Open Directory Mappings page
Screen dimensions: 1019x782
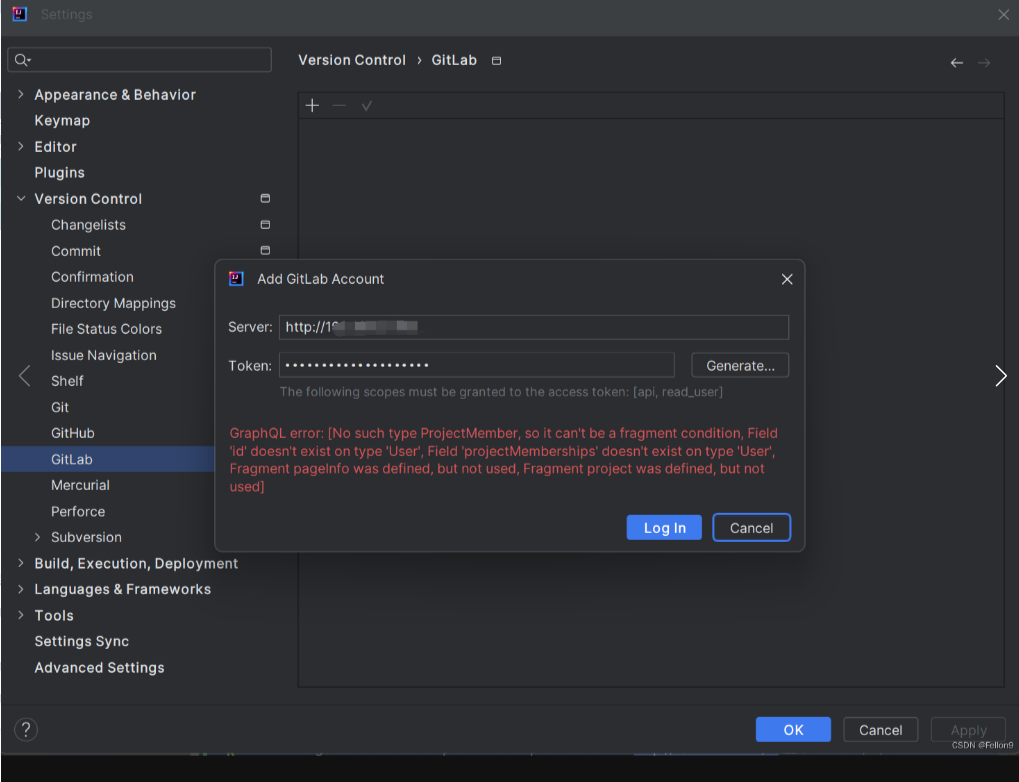coord(114,303)
